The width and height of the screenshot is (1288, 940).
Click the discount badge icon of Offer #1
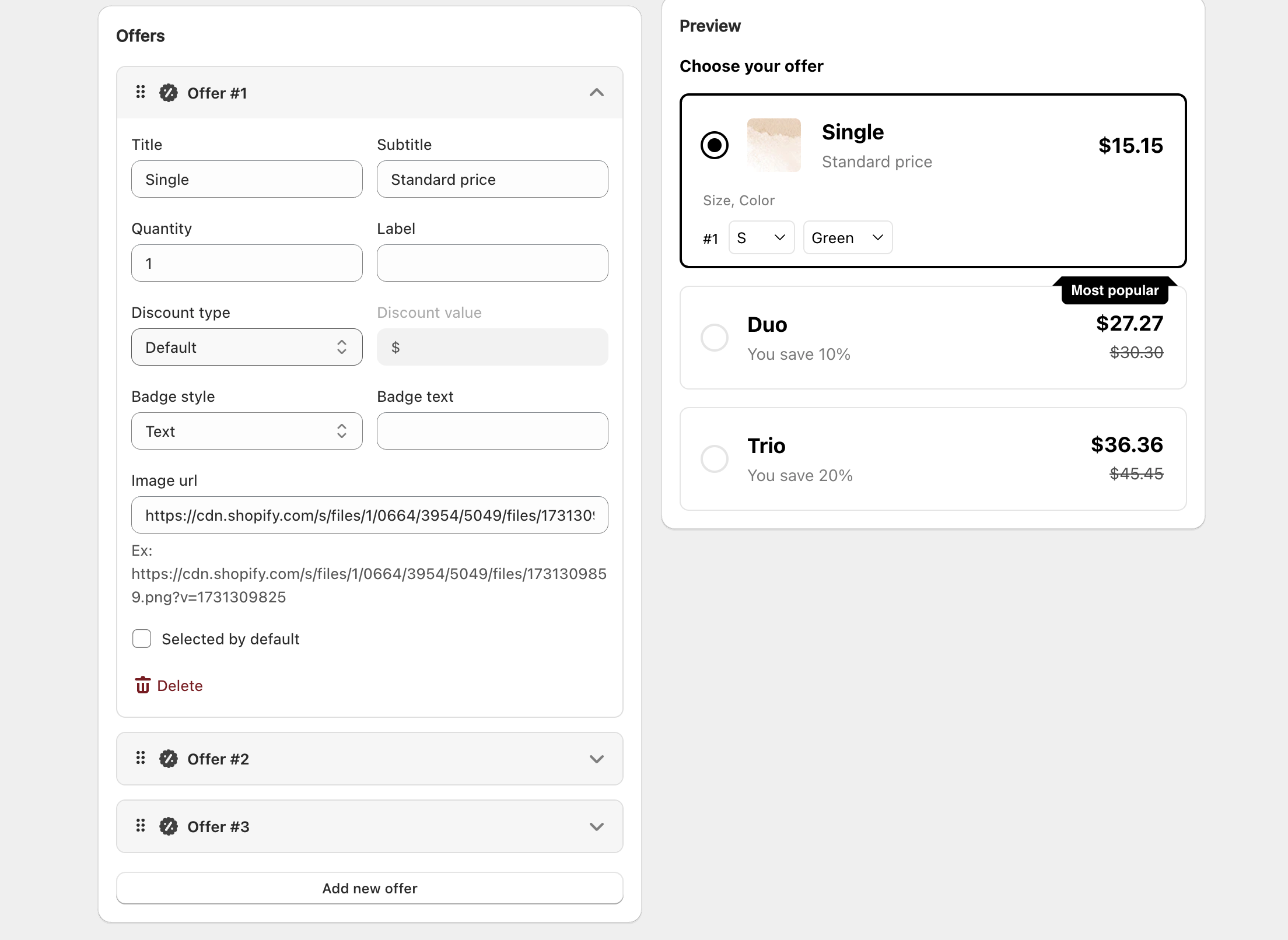click(x=169, y=93)
